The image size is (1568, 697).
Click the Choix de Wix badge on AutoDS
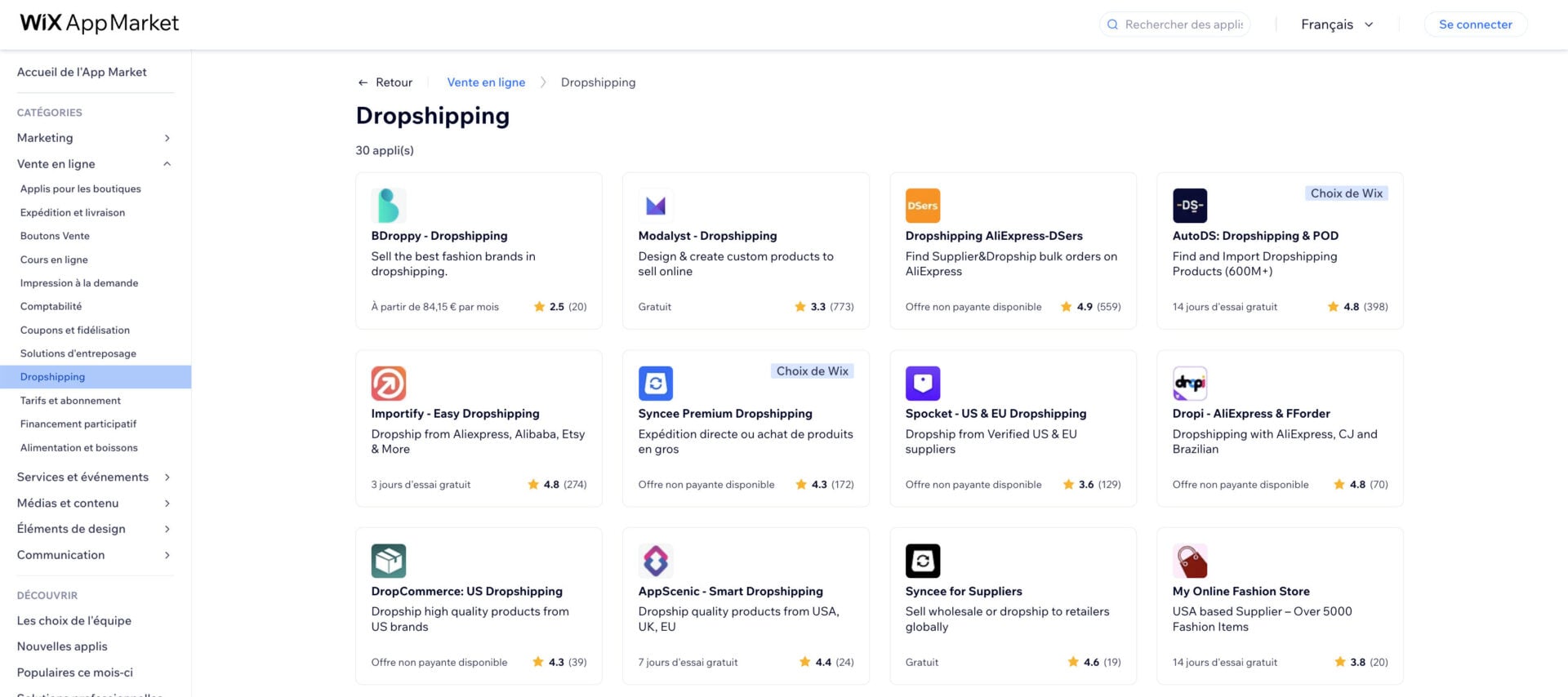coord(1347,193)
